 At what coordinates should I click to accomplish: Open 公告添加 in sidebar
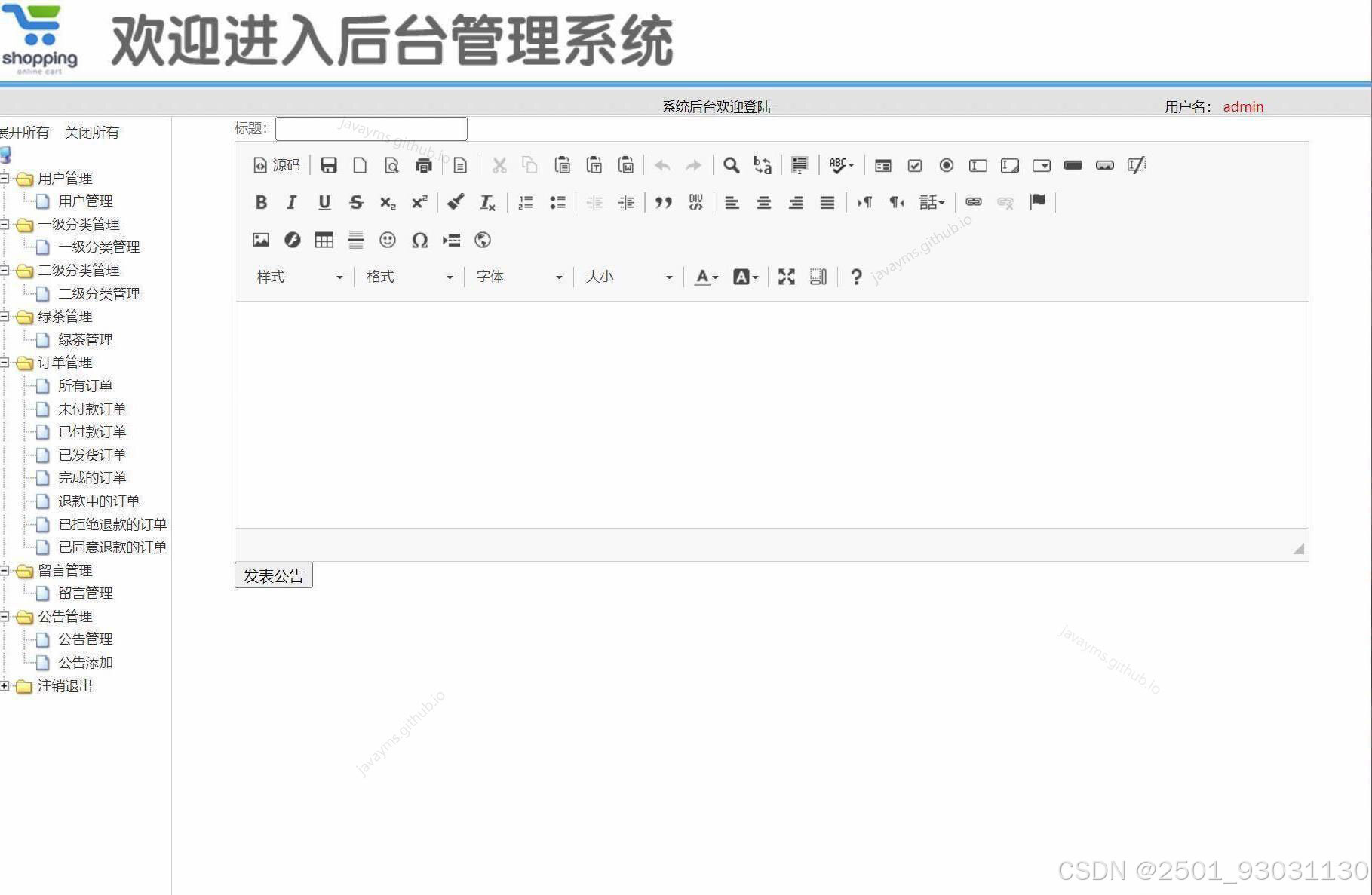coord(85,663)
